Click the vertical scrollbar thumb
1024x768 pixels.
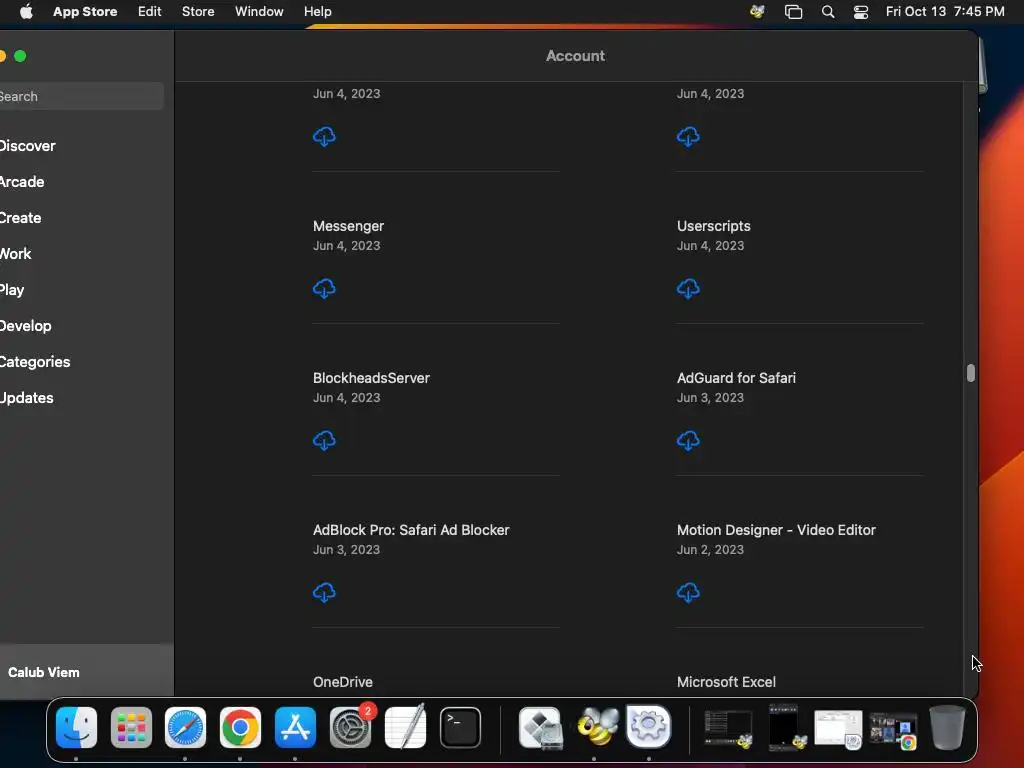(x=970, y=373)
